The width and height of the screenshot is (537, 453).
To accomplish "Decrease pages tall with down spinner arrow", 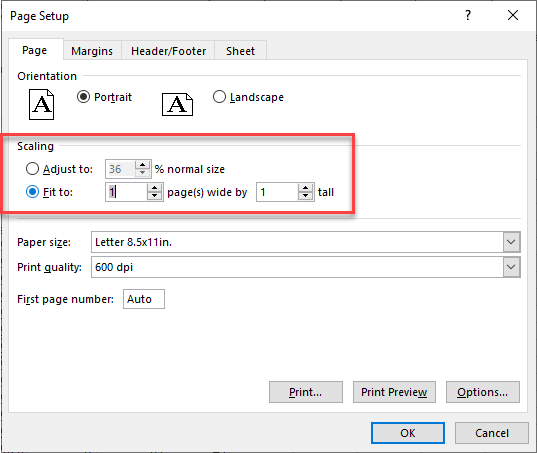I will [305, 196].
